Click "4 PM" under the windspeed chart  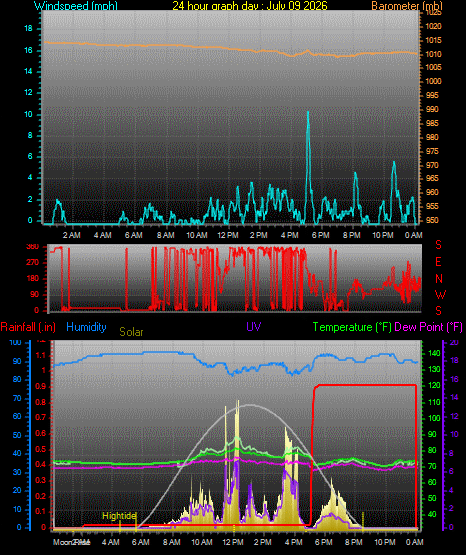[289, 235]
